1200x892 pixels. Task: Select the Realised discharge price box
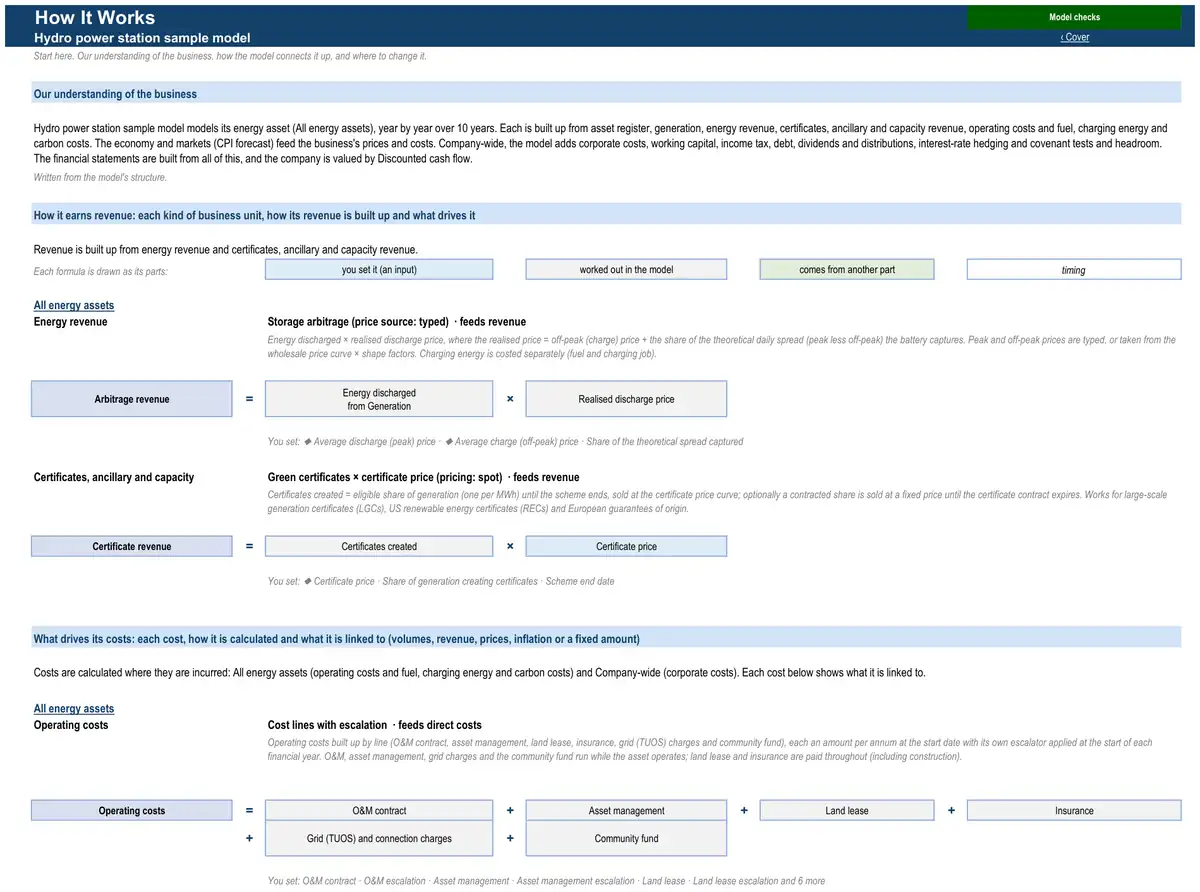[x=626, y=399]
